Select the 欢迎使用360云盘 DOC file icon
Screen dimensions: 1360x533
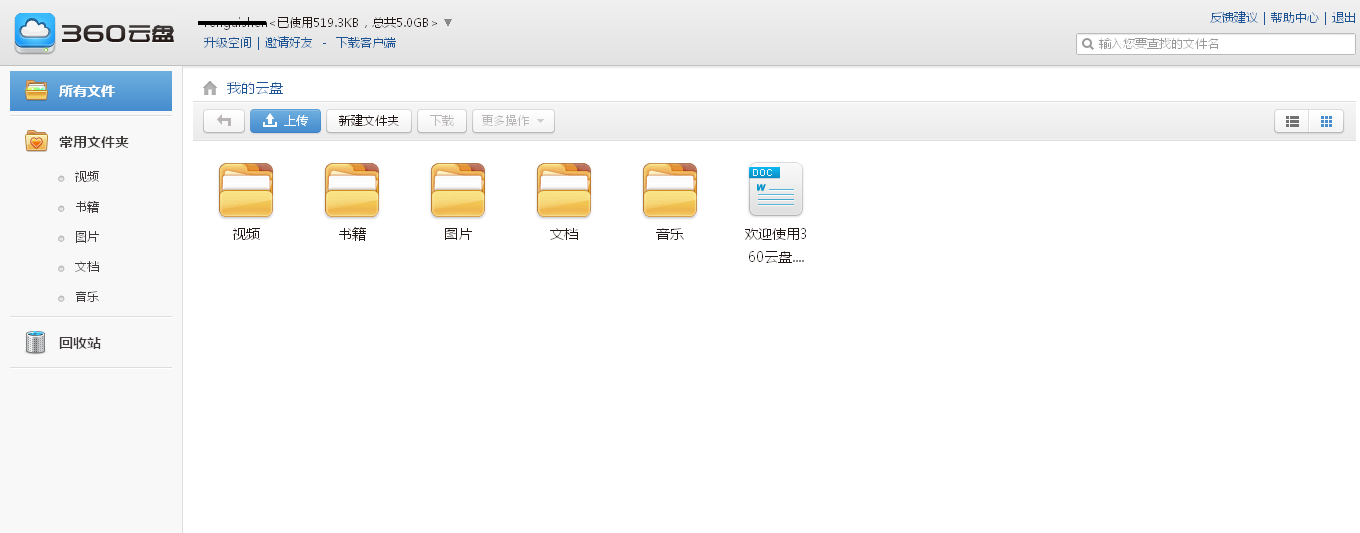776,189
